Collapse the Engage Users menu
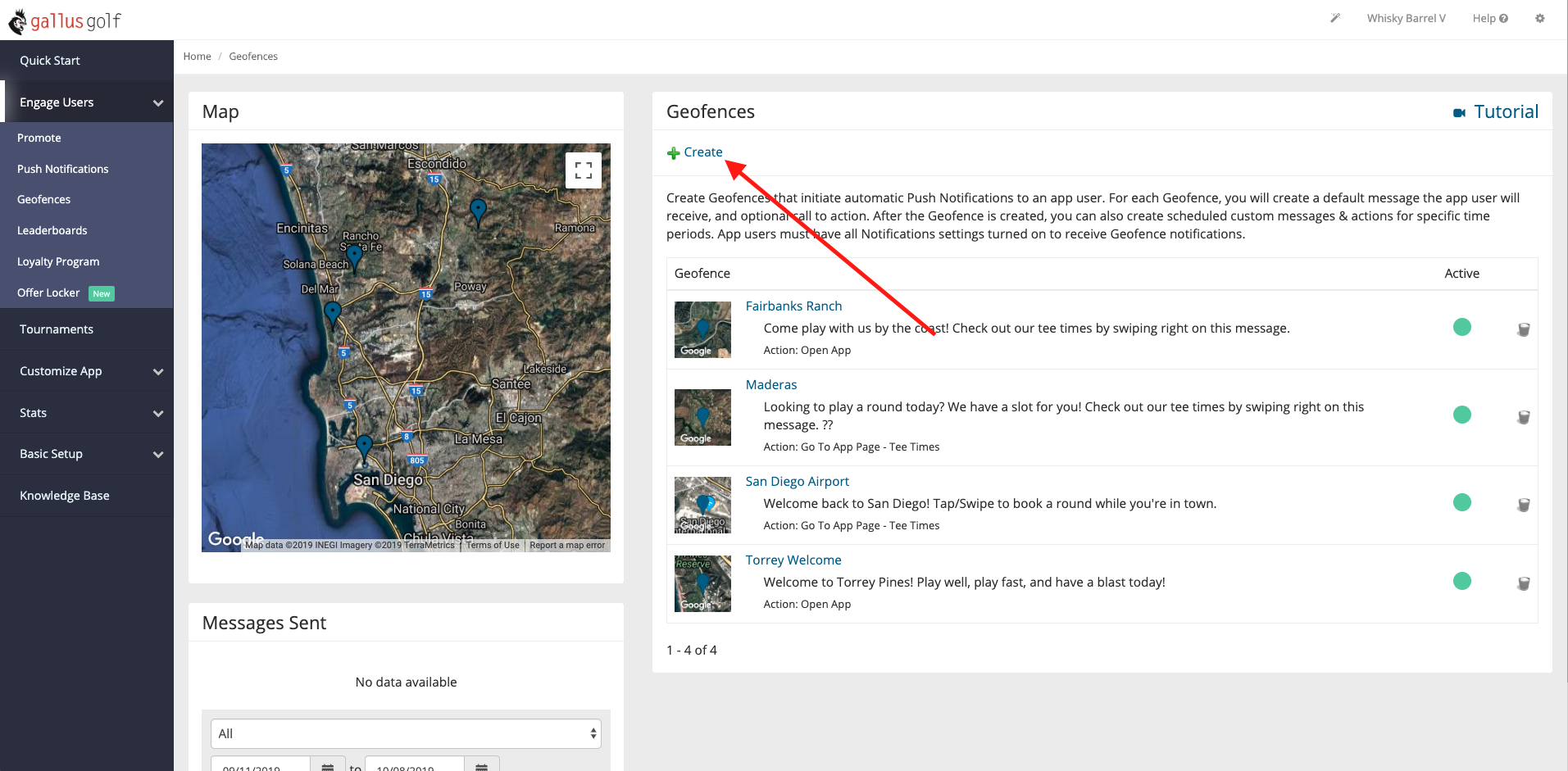Screen dimensions: 1568x771 click(x=87, y=102)
